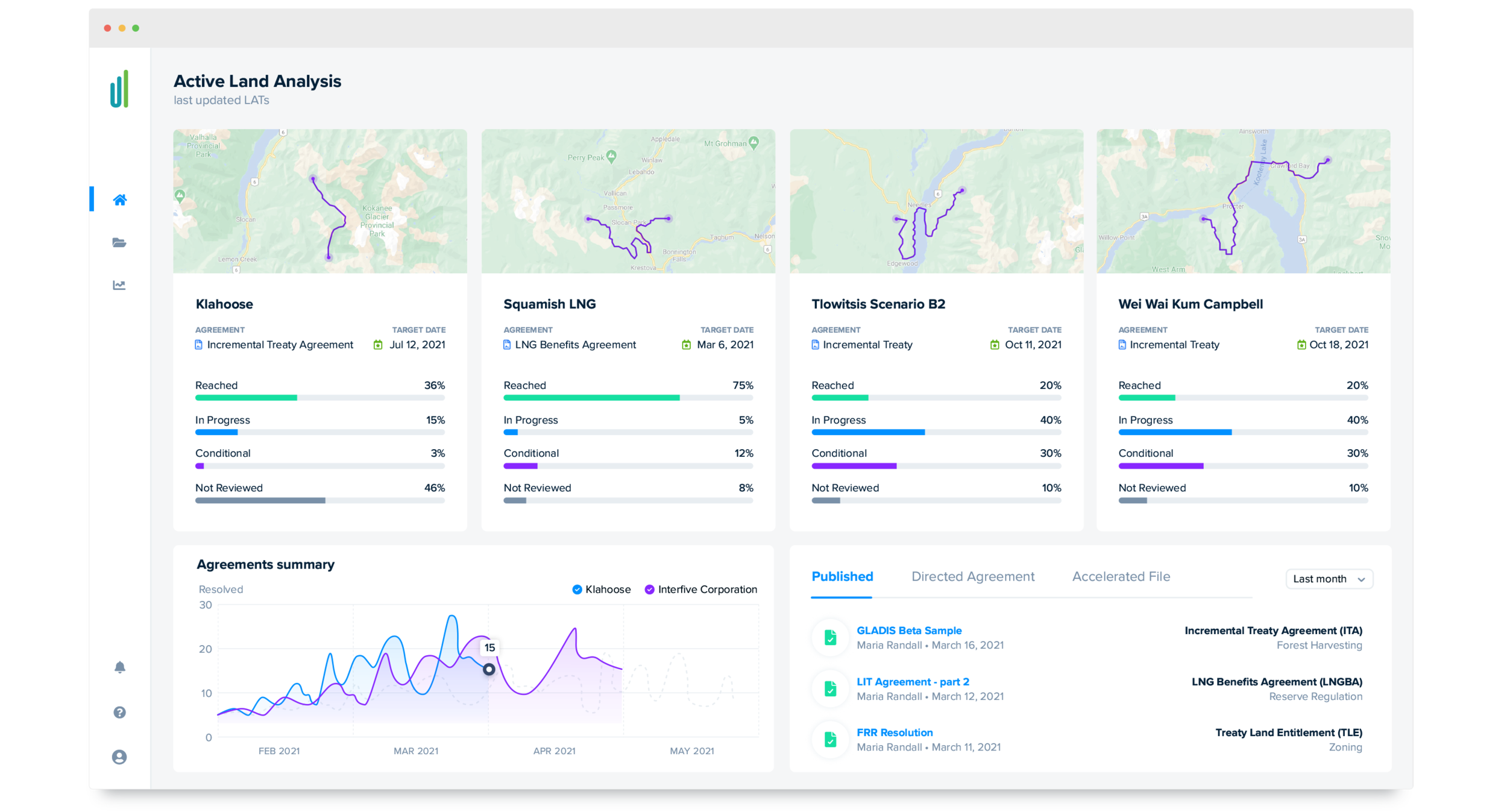Click the Wei Wai Kum calendar icon
The height and width of the screenshot is (812, 1507).
(x=1301, y=345)
